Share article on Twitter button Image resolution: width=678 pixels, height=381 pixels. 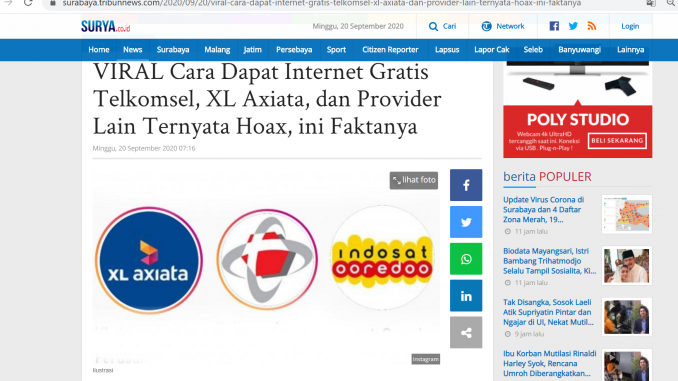click(x=466, y=222)
